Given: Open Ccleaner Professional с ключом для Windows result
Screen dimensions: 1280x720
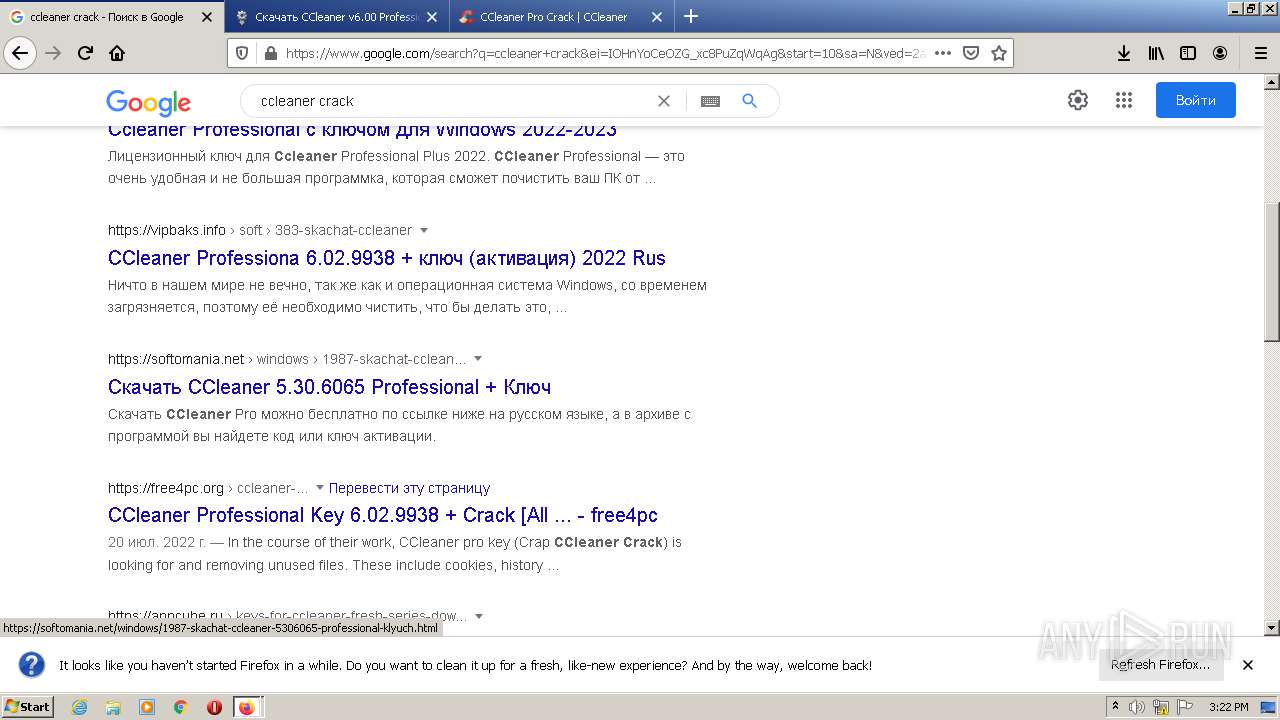Looking at the screenshot, I should (x=362, y=130).
